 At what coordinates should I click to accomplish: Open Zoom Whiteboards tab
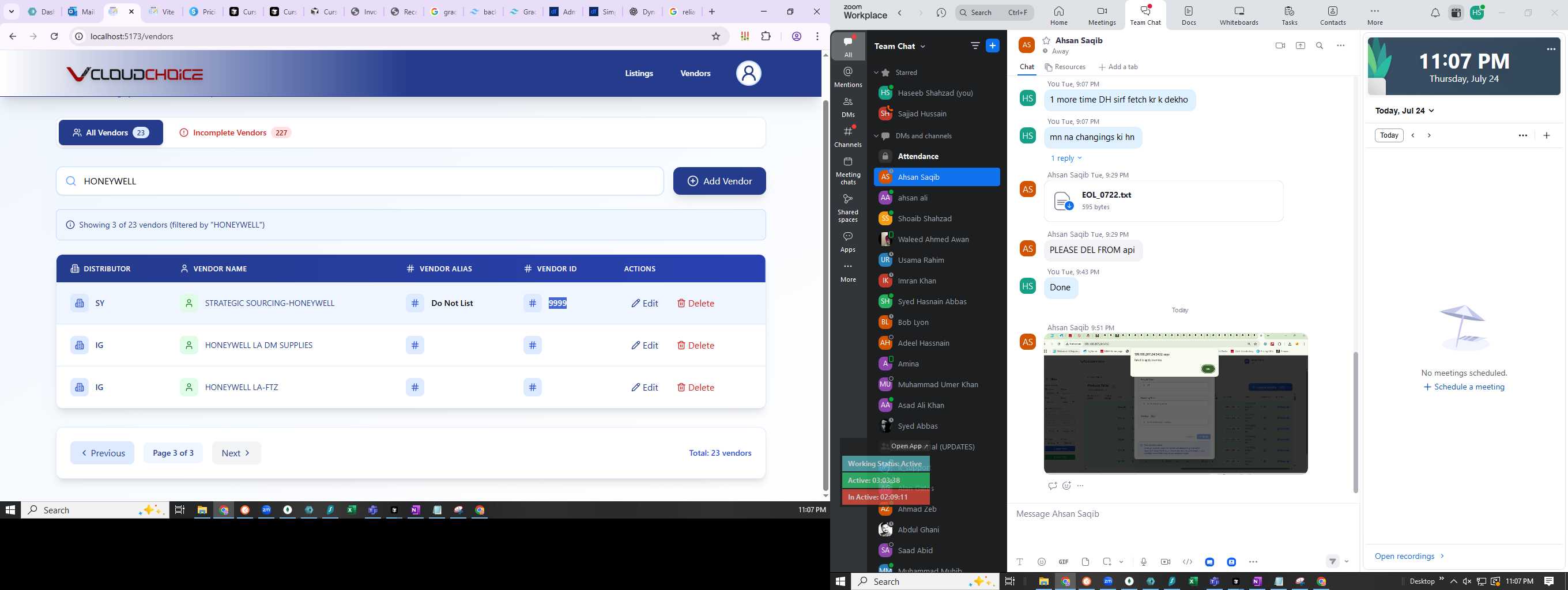click(x=1239, y=16)
